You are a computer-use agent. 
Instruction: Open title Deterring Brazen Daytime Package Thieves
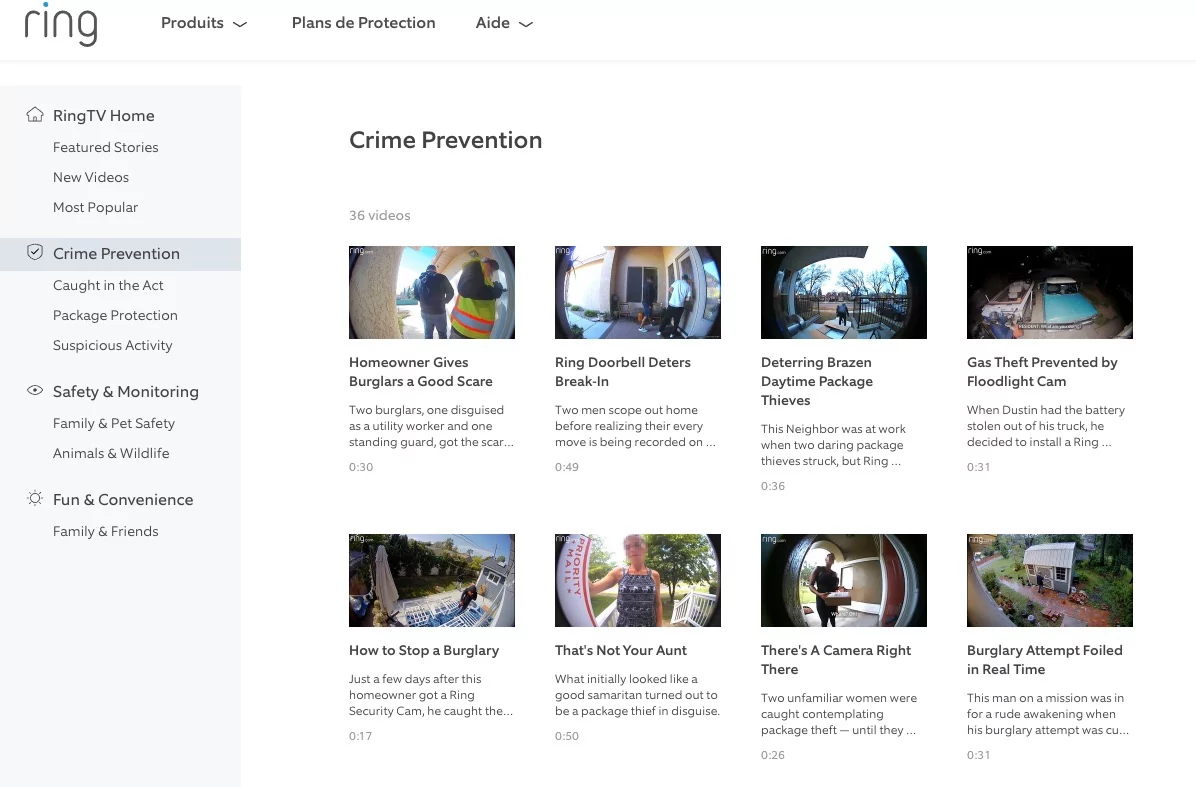[817, 381]
